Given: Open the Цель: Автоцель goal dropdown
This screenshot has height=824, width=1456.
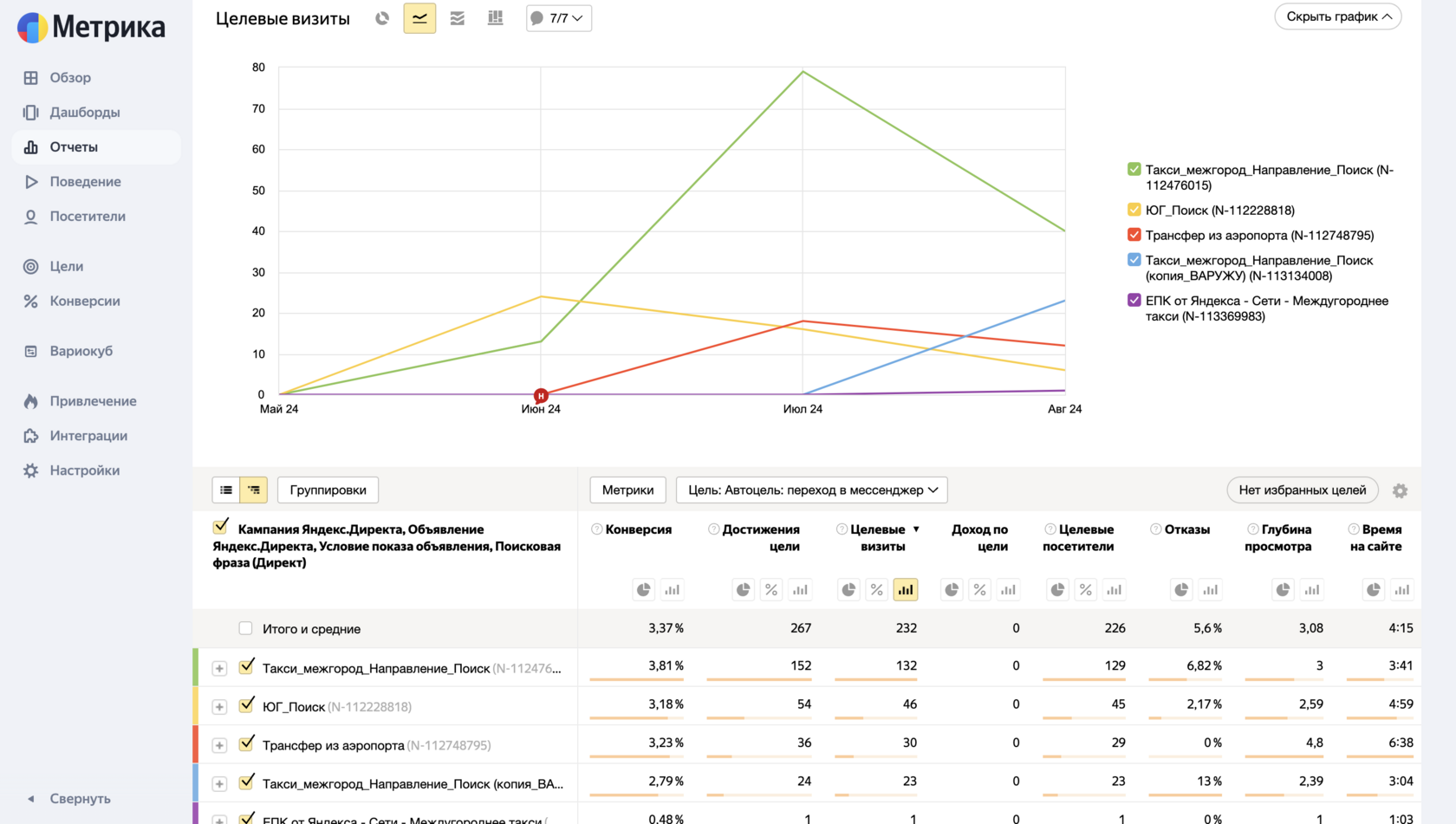Looking at the screenshot, I should coord(812,490).
